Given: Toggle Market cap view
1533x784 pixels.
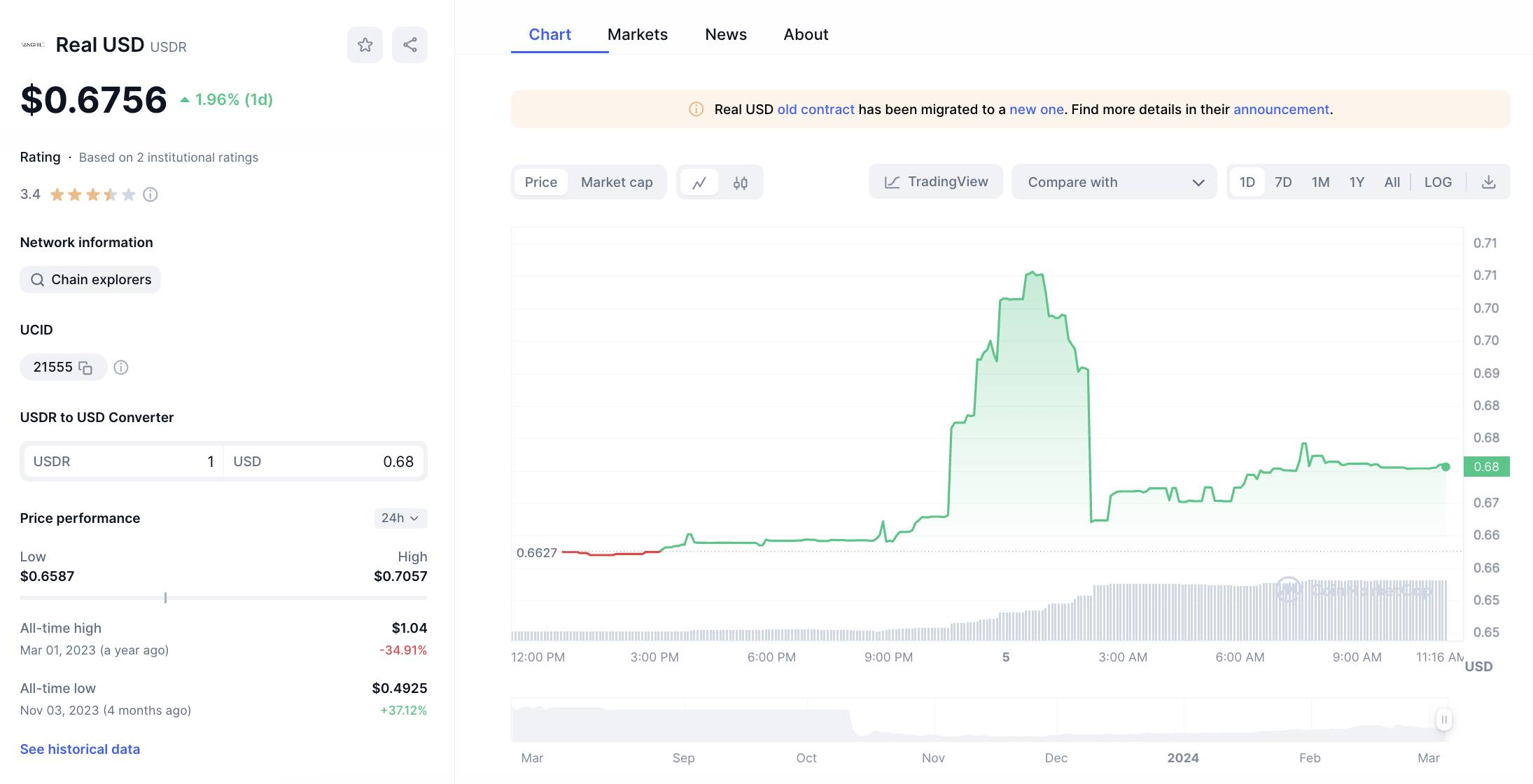Looking at the screenshot, I should 617,182.
